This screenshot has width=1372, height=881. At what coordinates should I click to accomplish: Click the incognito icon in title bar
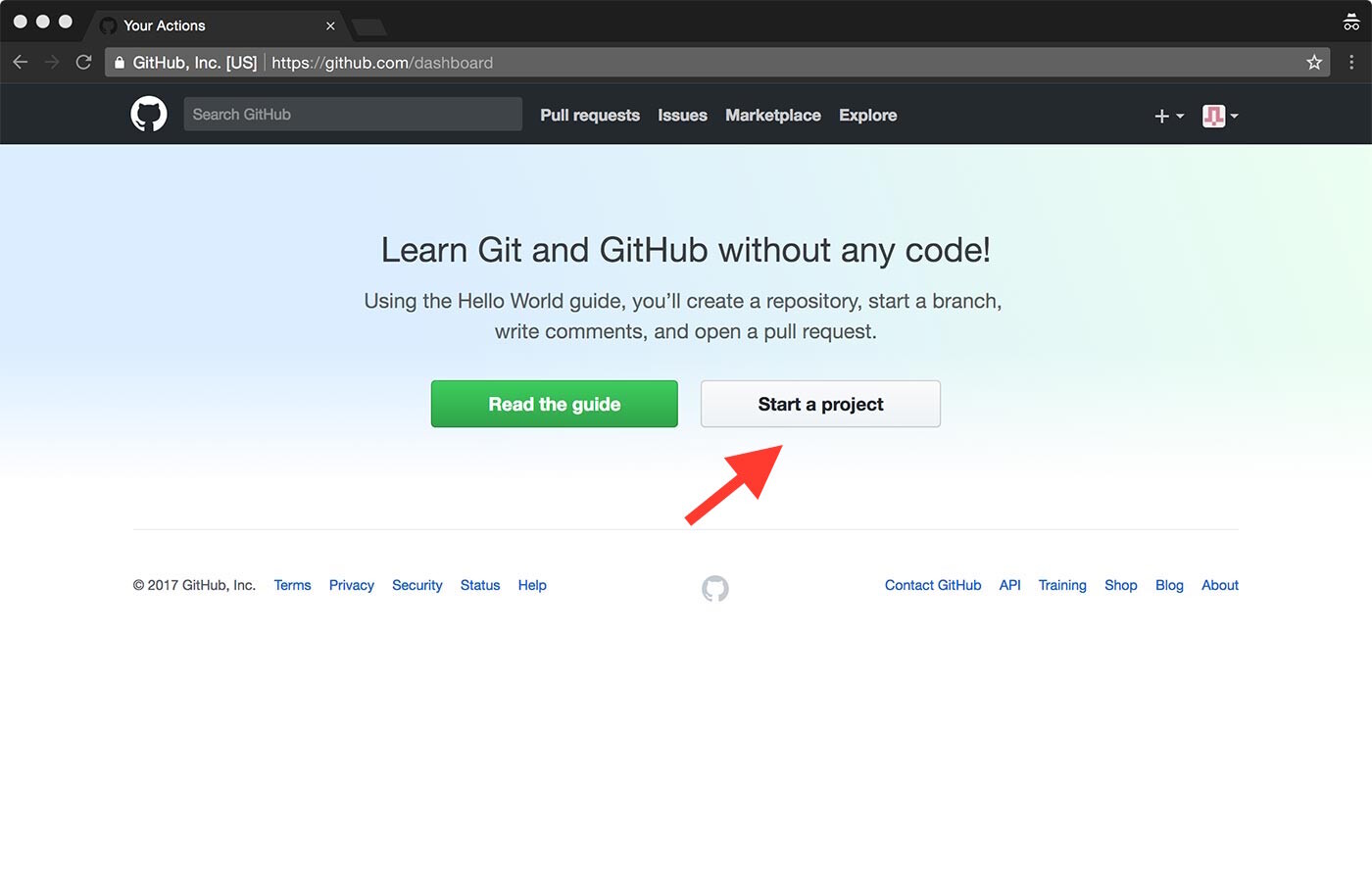pyautogui.click(x=1351, y=22)
